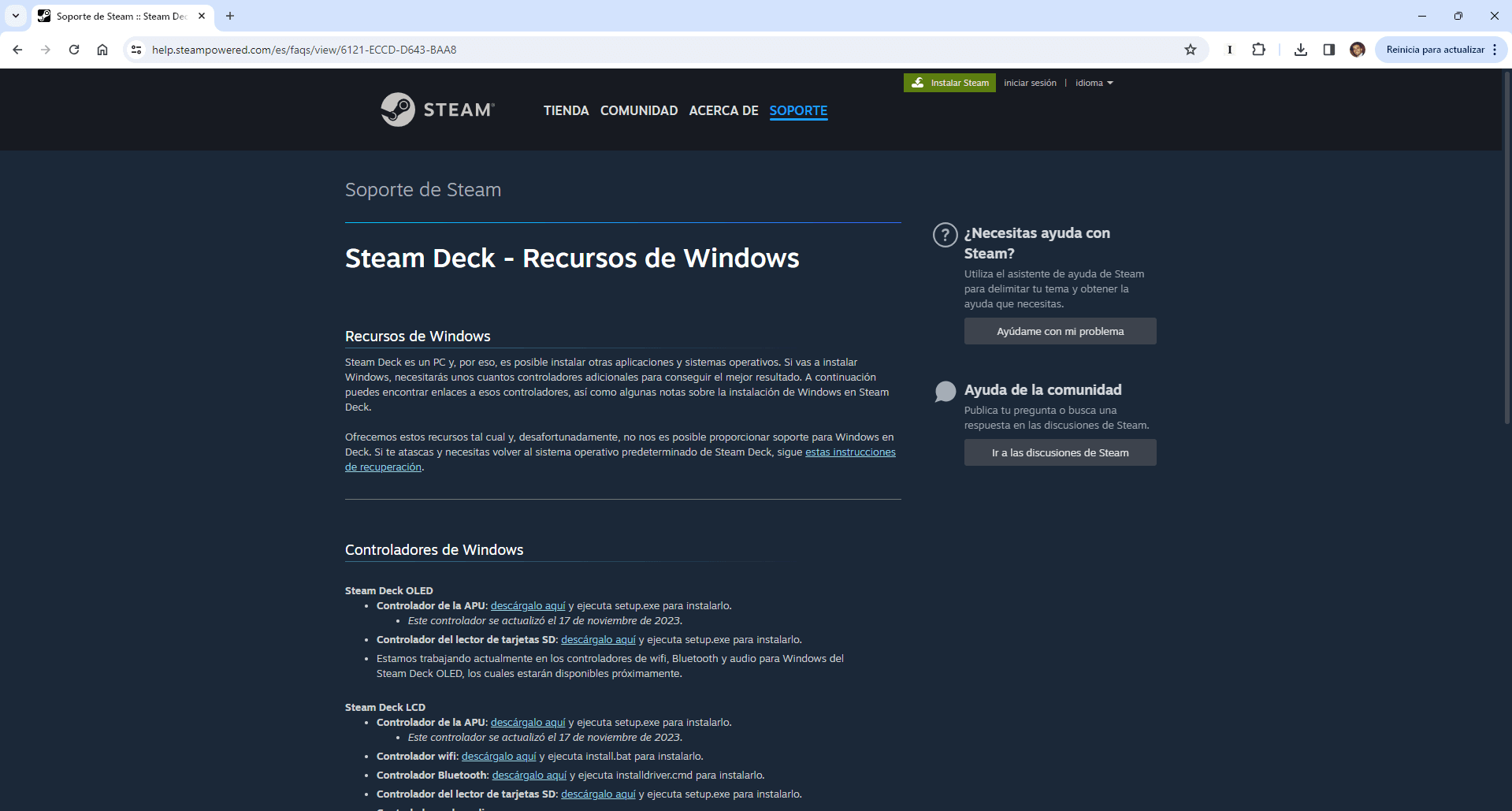Download the LCD SD card reader driver
Image resolution: width=1512 pixels, height=811 pixels.
point(598,794)
